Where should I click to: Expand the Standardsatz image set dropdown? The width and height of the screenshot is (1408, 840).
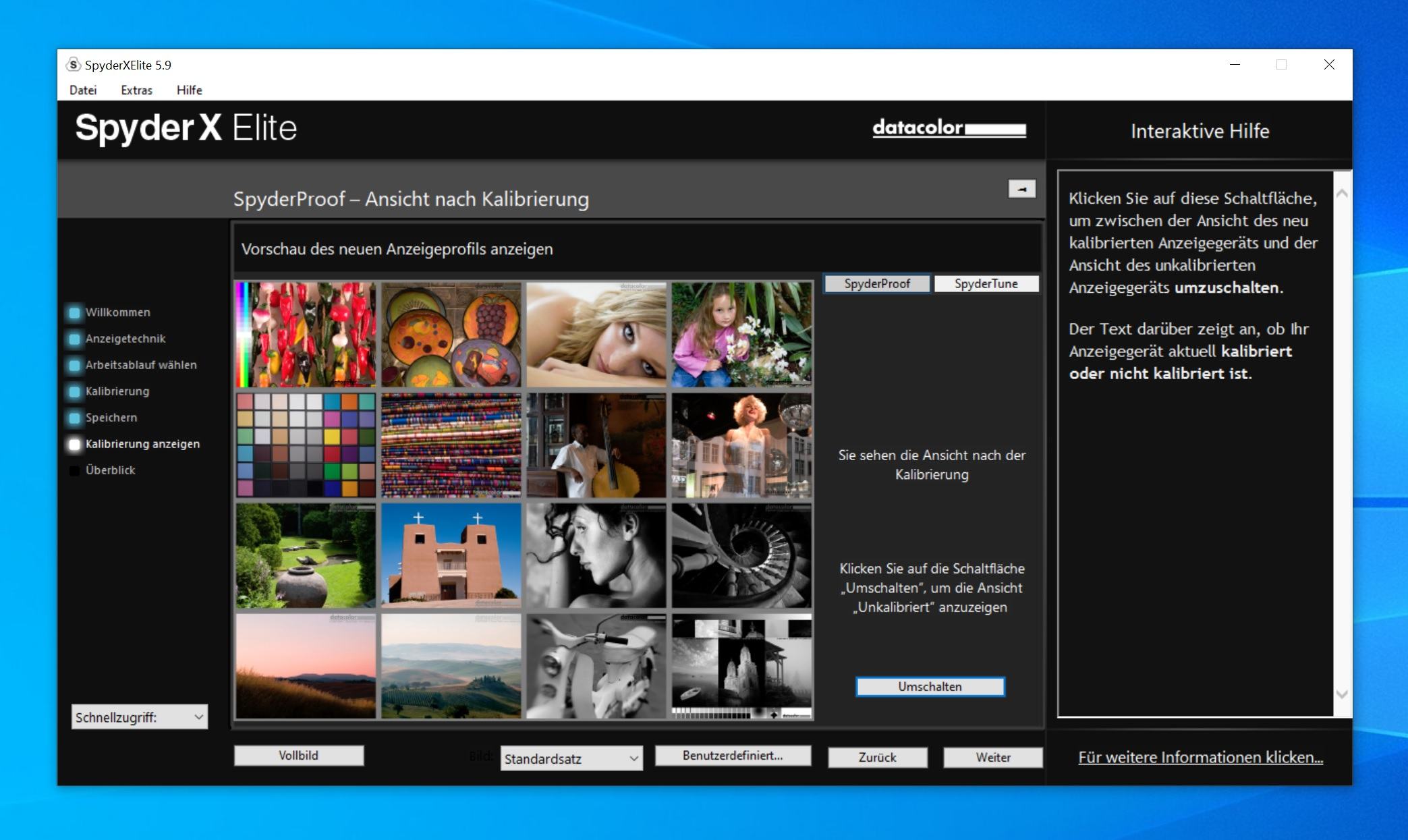pos(571,758)
